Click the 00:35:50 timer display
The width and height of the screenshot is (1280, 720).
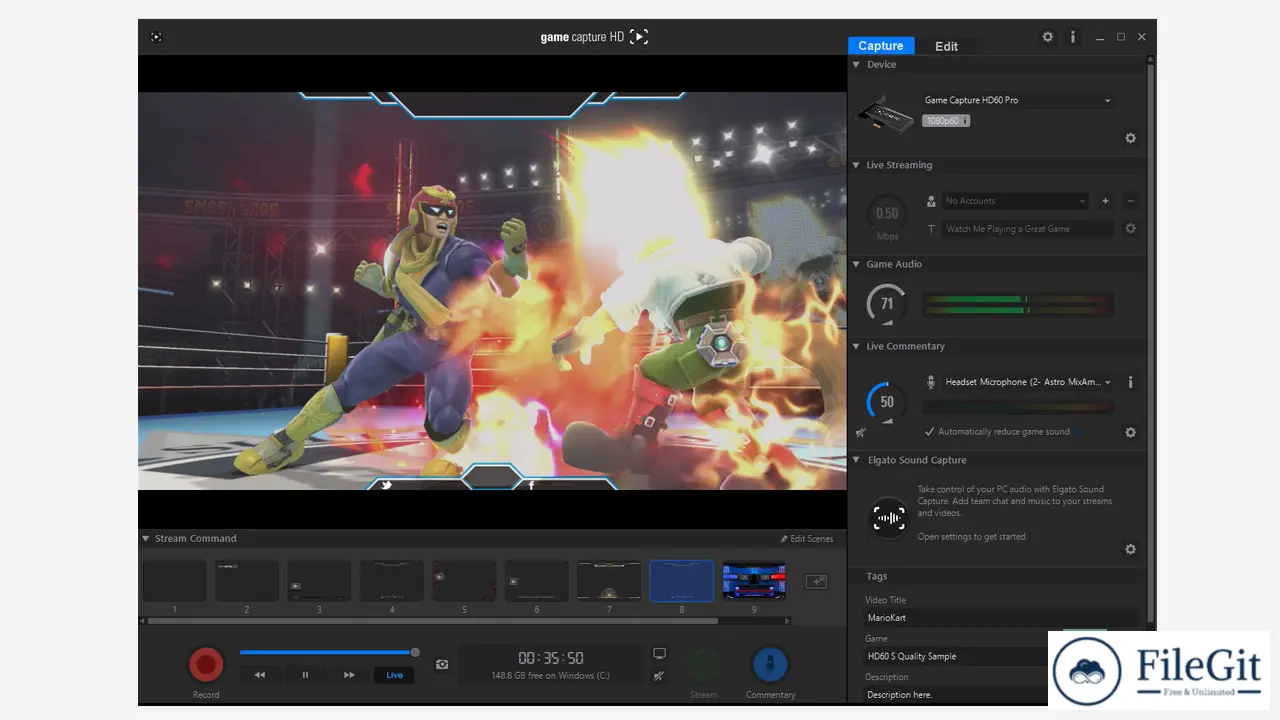pos(551,658)
